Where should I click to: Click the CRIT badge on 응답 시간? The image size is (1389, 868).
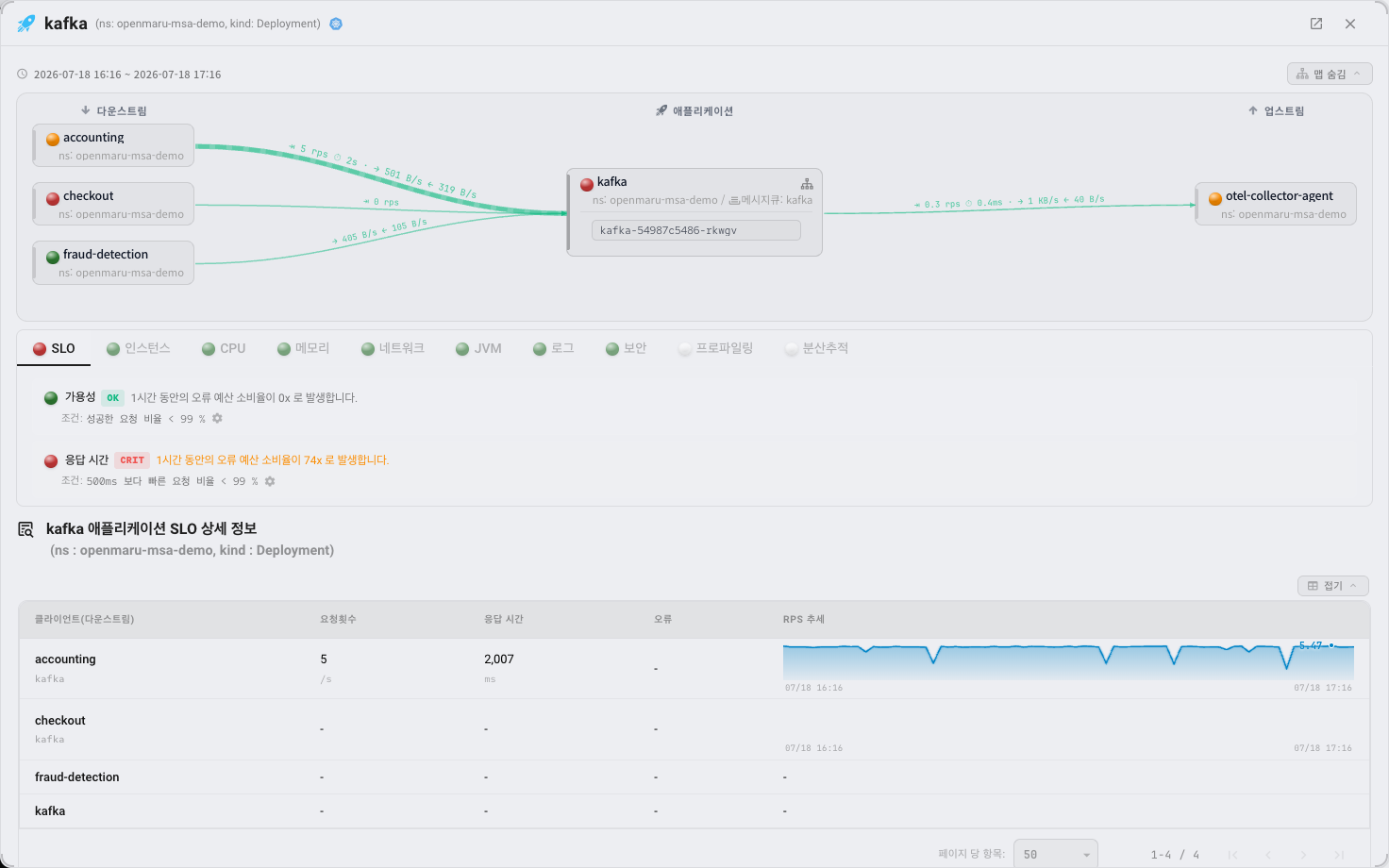132,460
